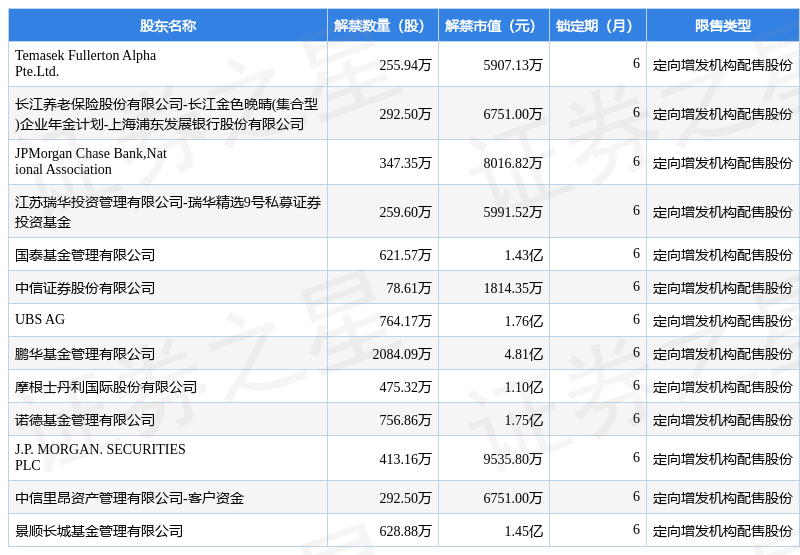
Task: Select 鹏华基金管理有限公司 shareholder name
Action: [85, 354]
